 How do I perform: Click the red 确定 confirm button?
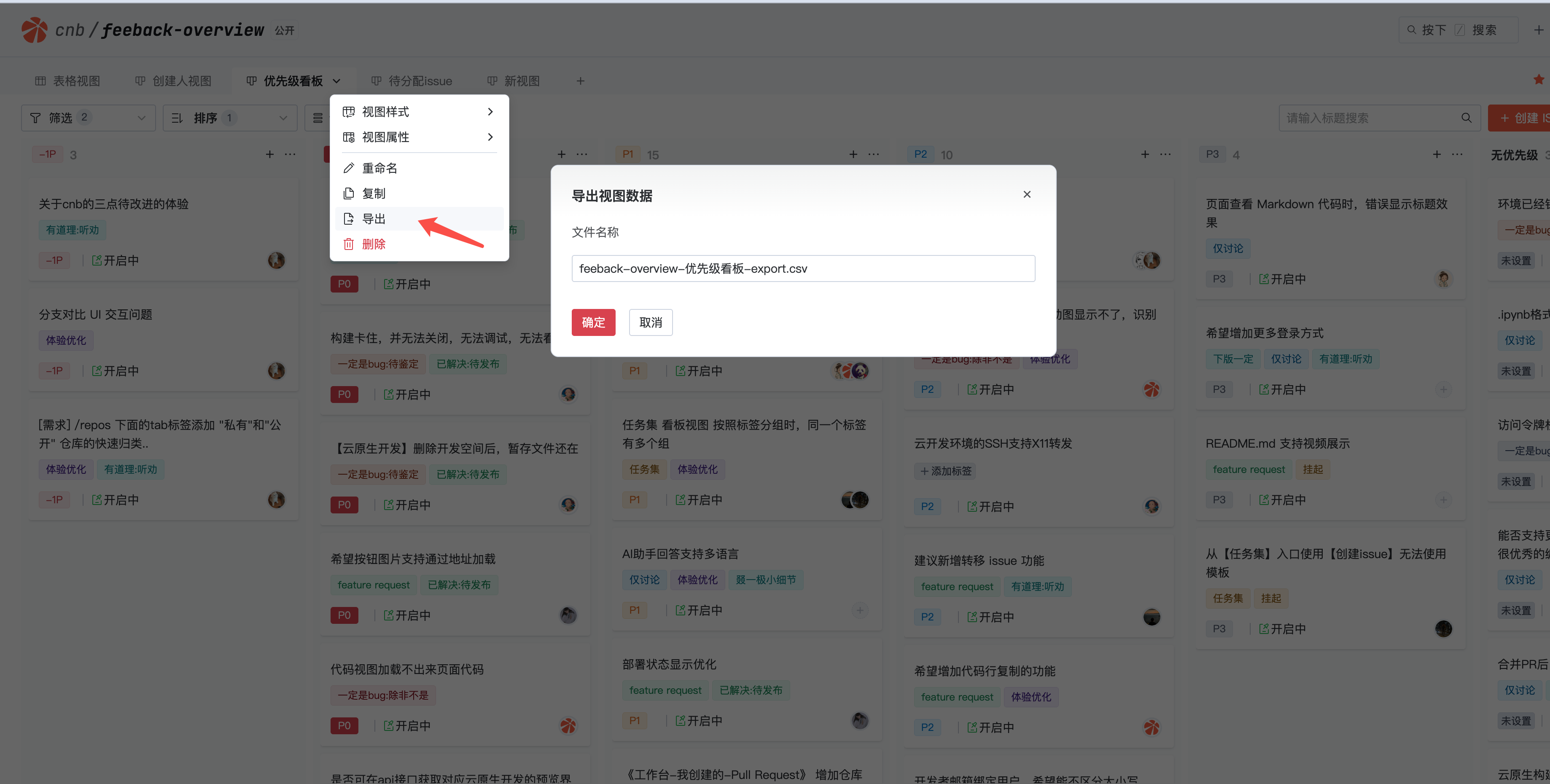(593, 322)
